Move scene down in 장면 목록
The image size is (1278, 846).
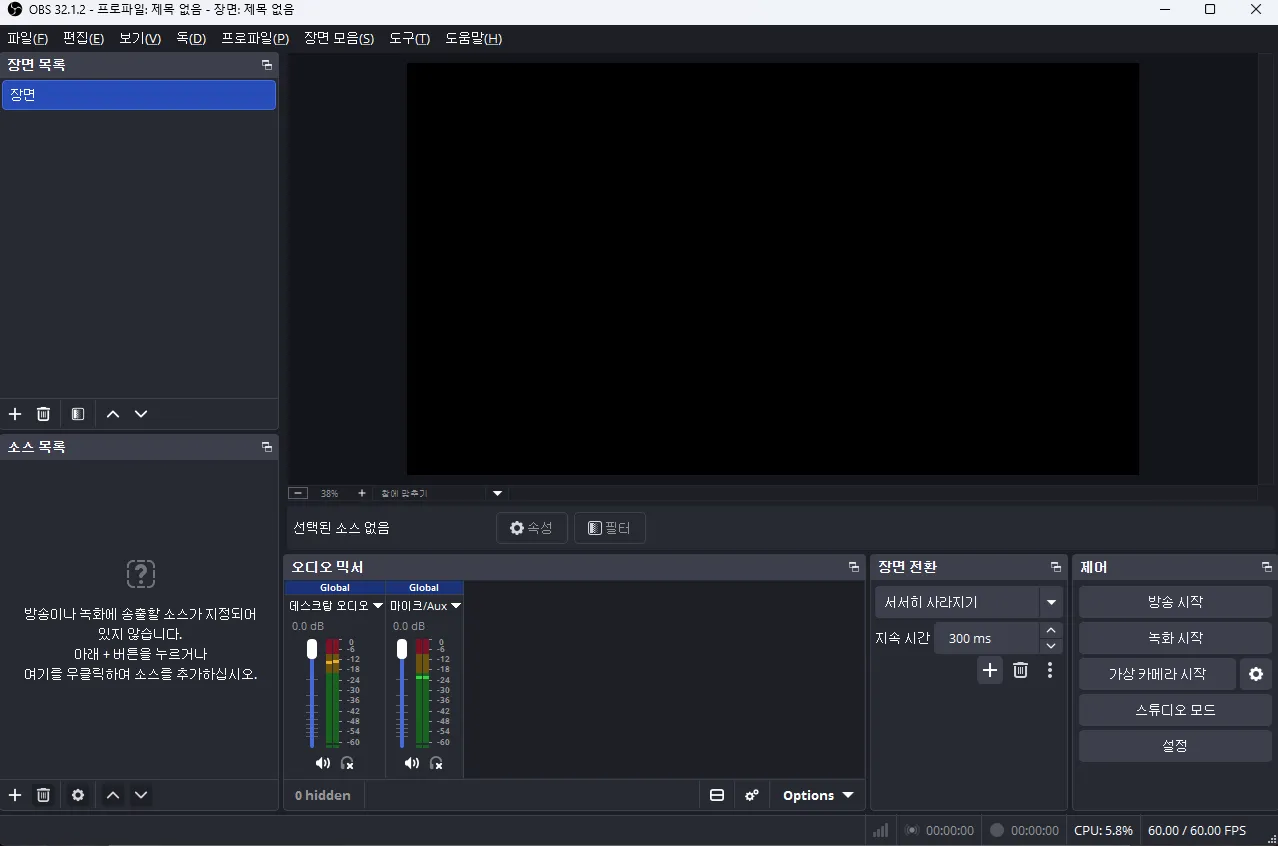141,414
